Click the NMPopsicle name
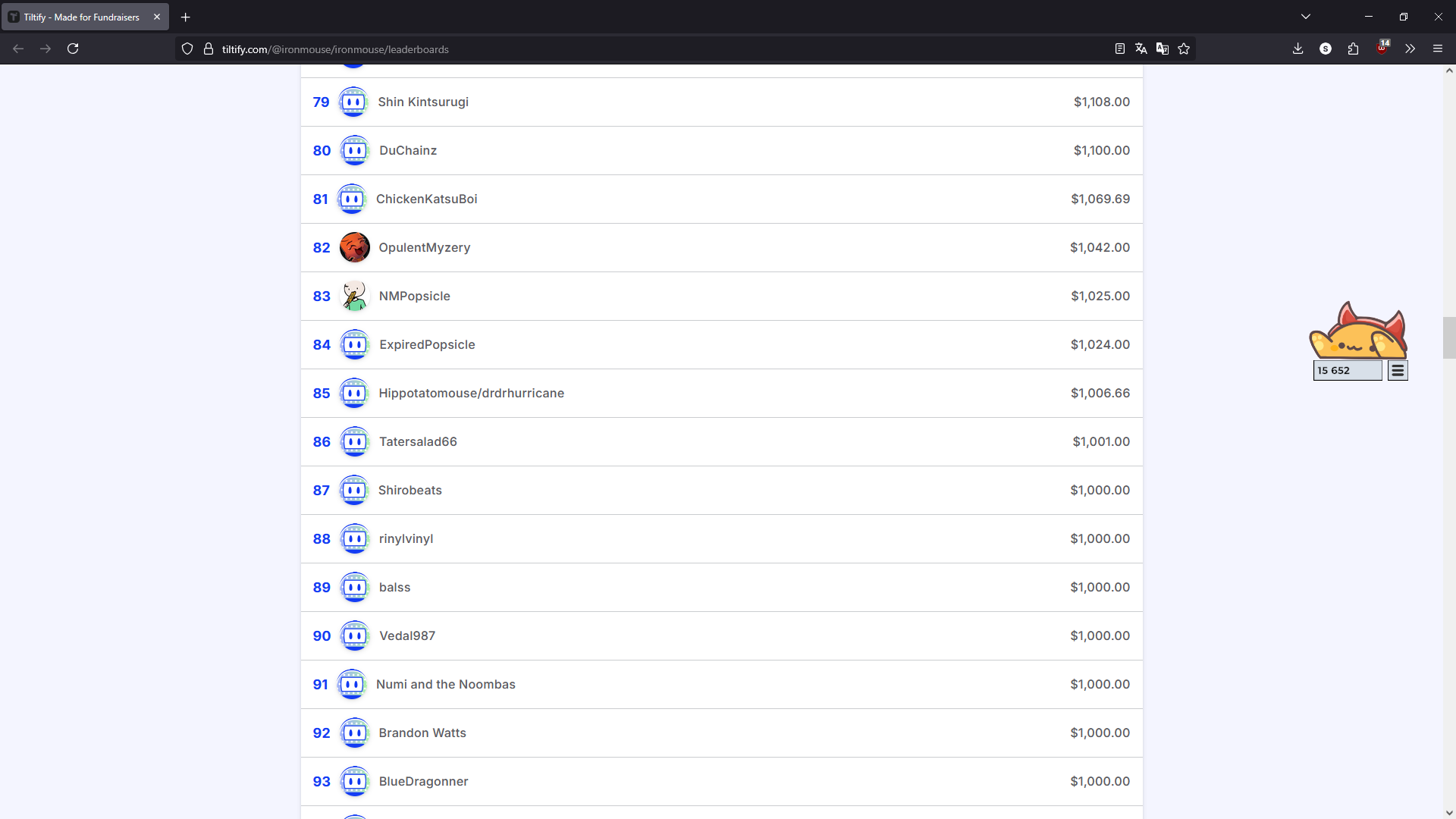 [415, 296]
